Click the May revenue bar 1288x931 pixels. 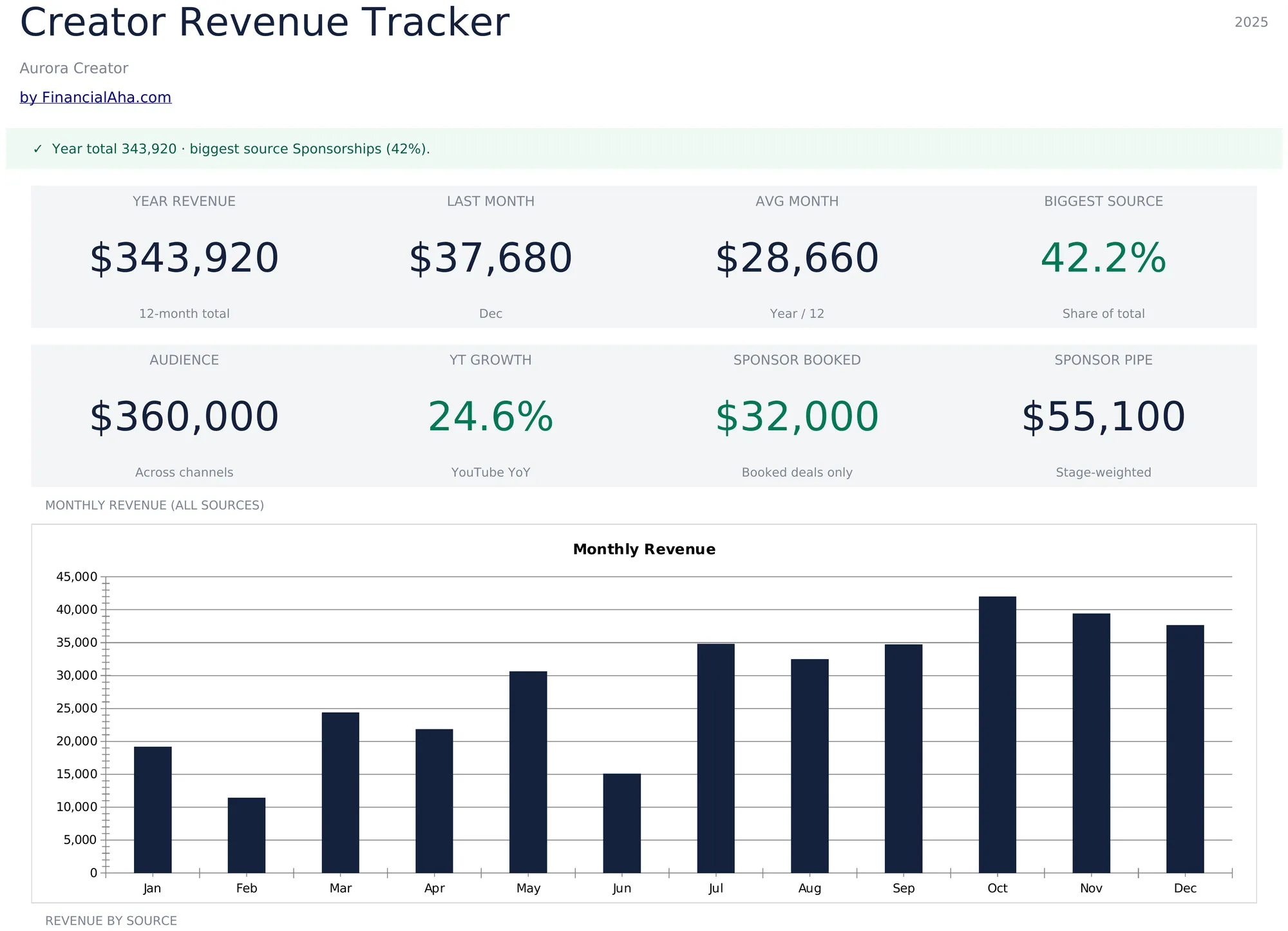point(528,772)
